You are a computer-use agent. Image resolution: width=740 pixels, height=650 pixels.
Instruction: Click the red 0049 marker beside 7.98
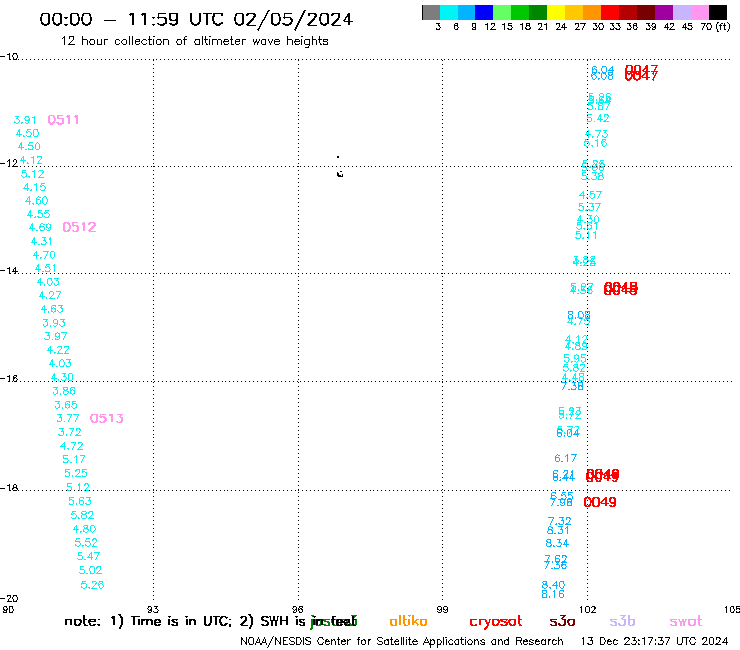tap(600, 502)
